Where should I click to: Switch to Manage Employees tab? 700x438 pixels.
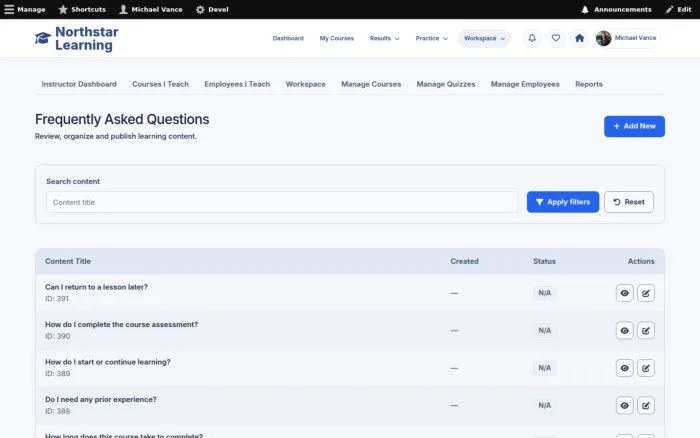click(x=525, y=84)
